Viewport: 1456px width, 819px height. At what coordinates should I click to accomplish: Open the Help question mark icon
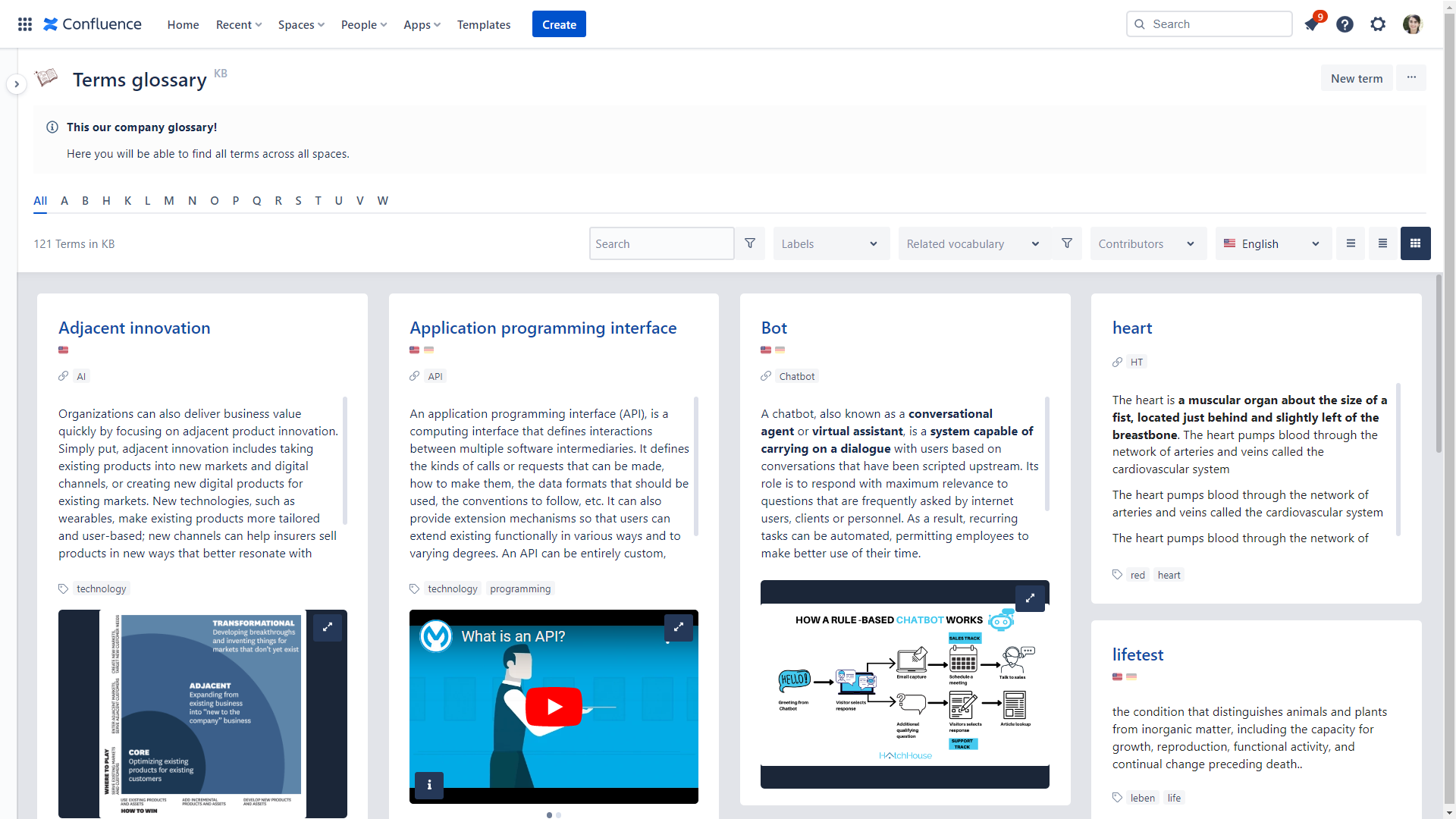click(1345, 24)
